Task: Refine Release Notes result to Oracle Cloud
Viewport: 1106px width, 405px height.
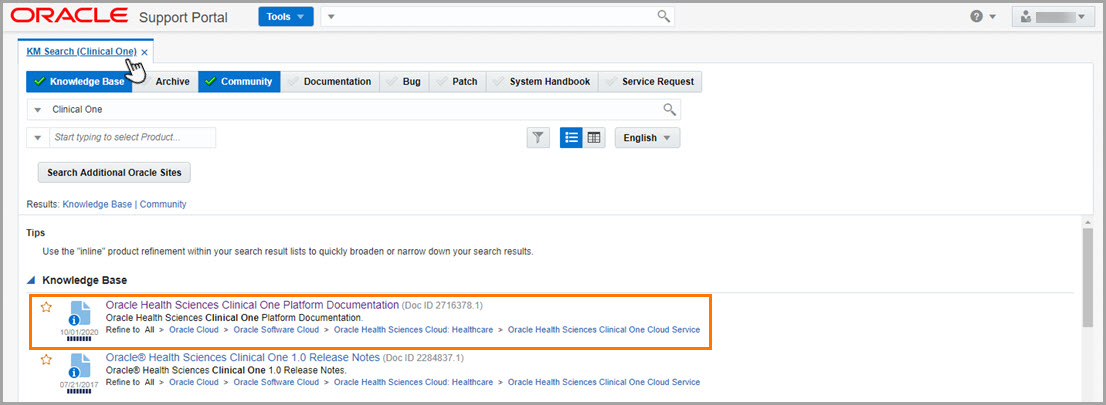Action: (193, 382)
